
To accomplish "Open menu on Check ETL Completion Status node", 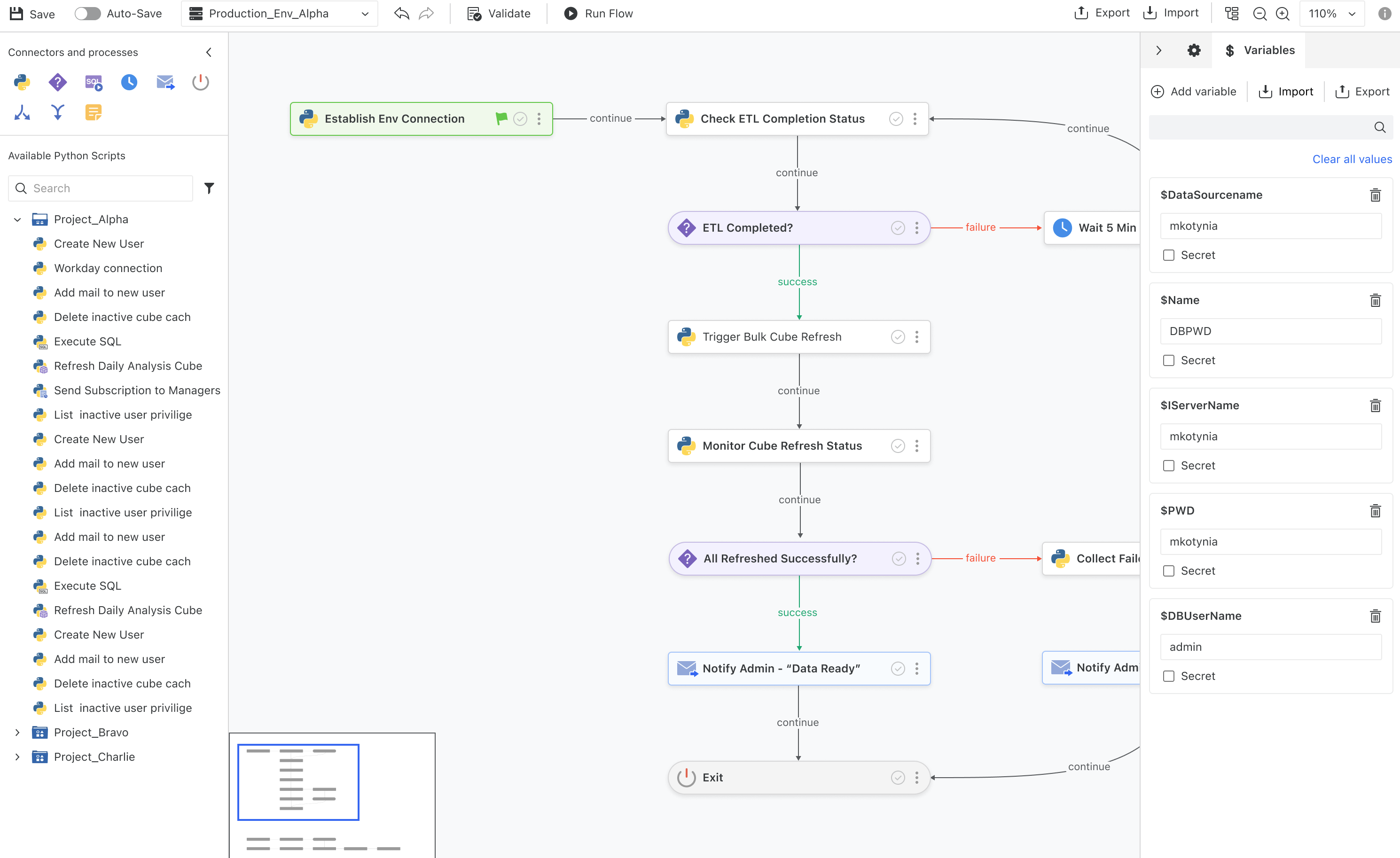I will click(914, 119).
